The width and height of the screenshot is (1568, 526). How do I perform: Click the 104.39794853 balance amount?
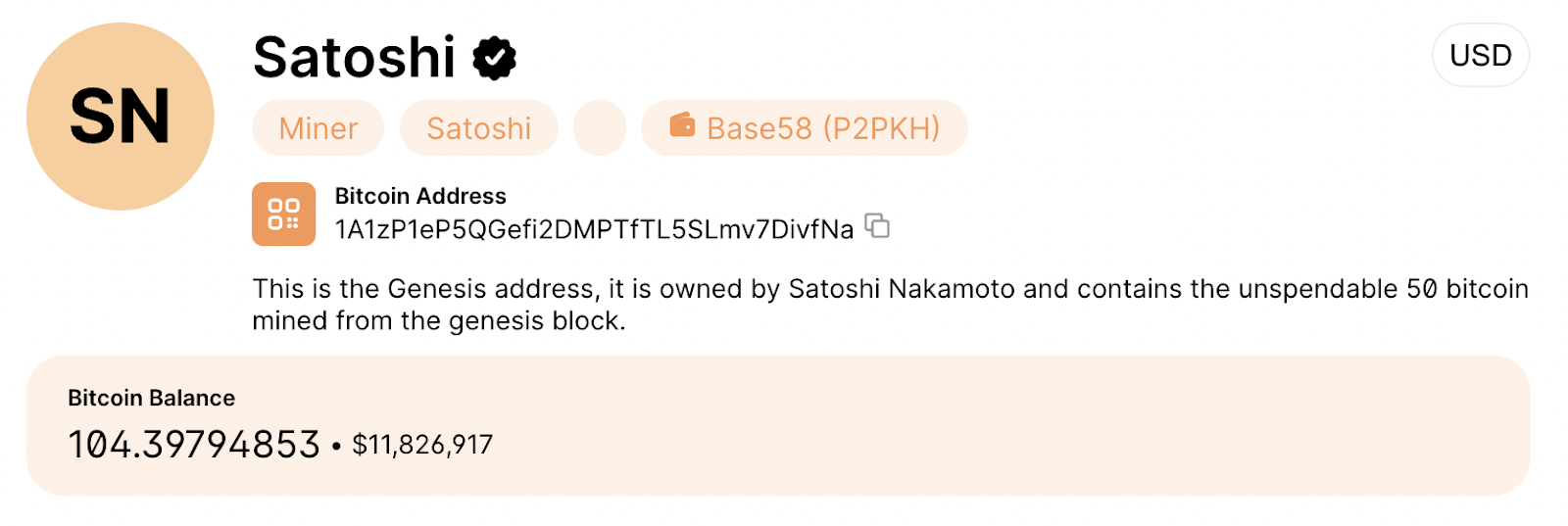tap(194, 445)
